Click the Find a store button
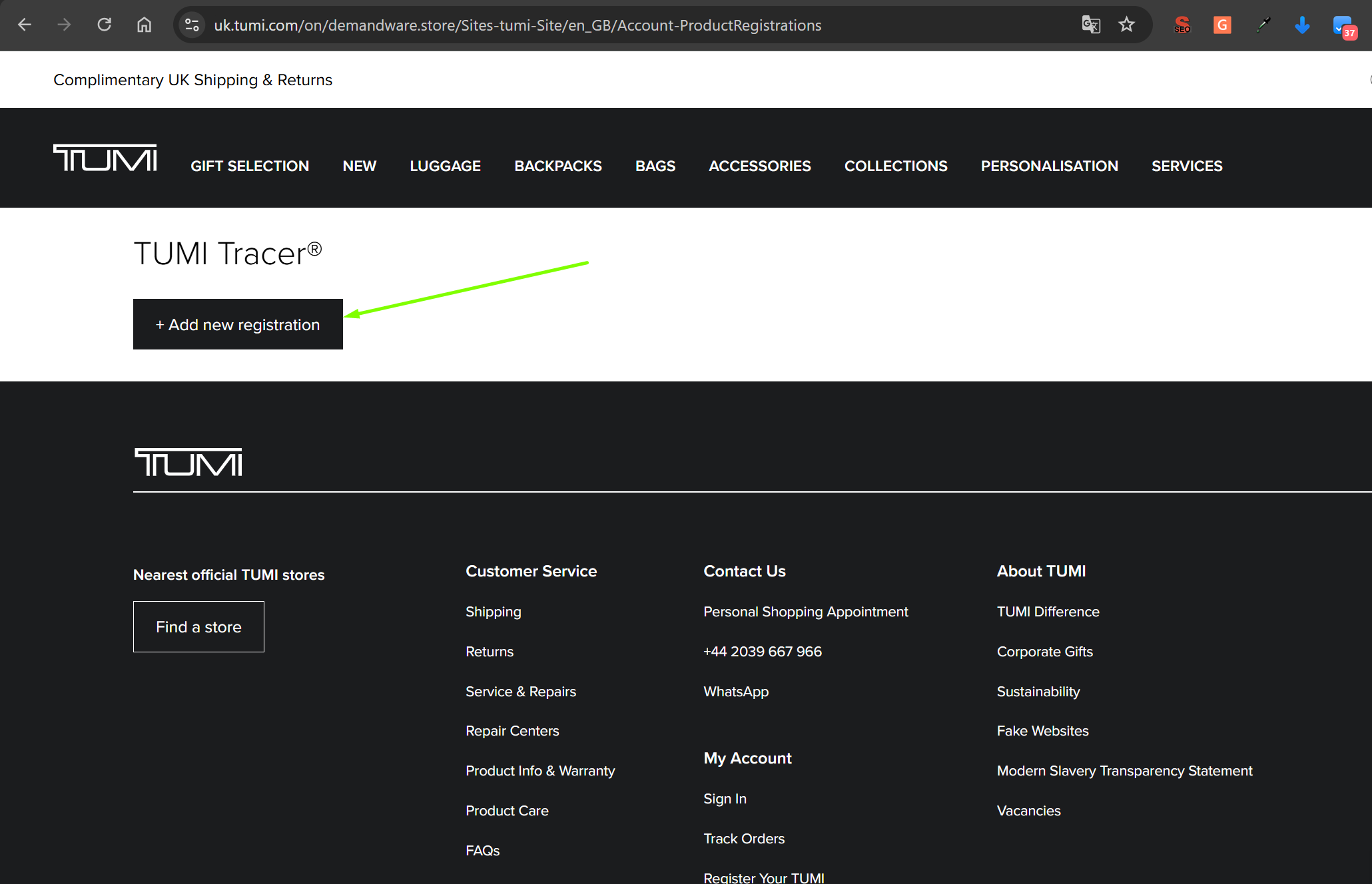 coord(198,626)
